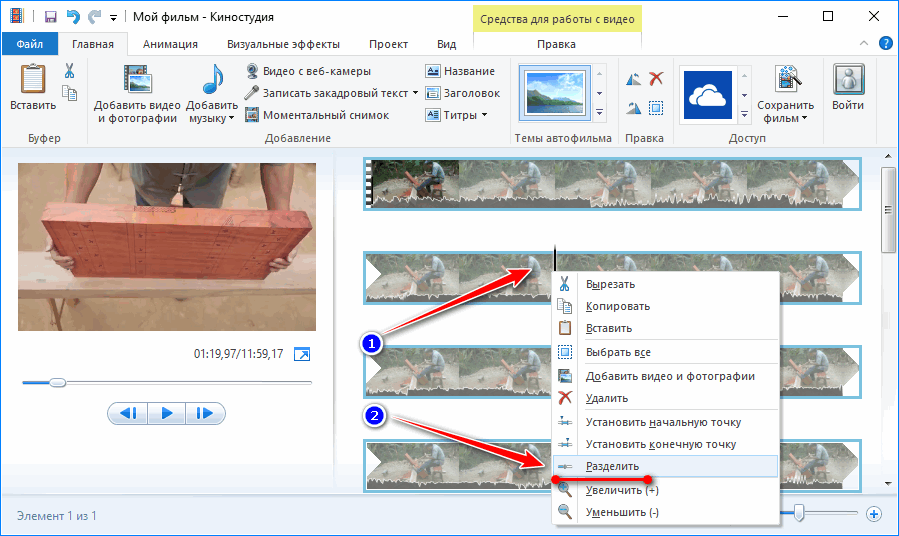The width and height of the screenshot is (899, 536).
Task: Take a Snapshot (Моментальный снимок)
Action: (318, 115)
